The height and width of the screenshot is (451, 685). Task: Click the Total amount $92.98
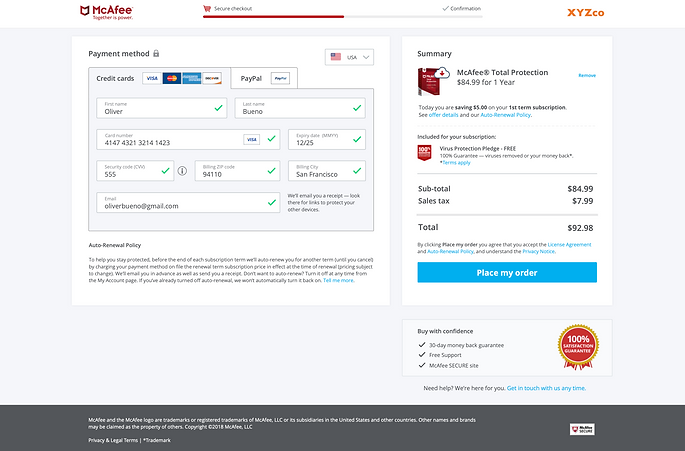pyautogui.click(x=580, y=228)
